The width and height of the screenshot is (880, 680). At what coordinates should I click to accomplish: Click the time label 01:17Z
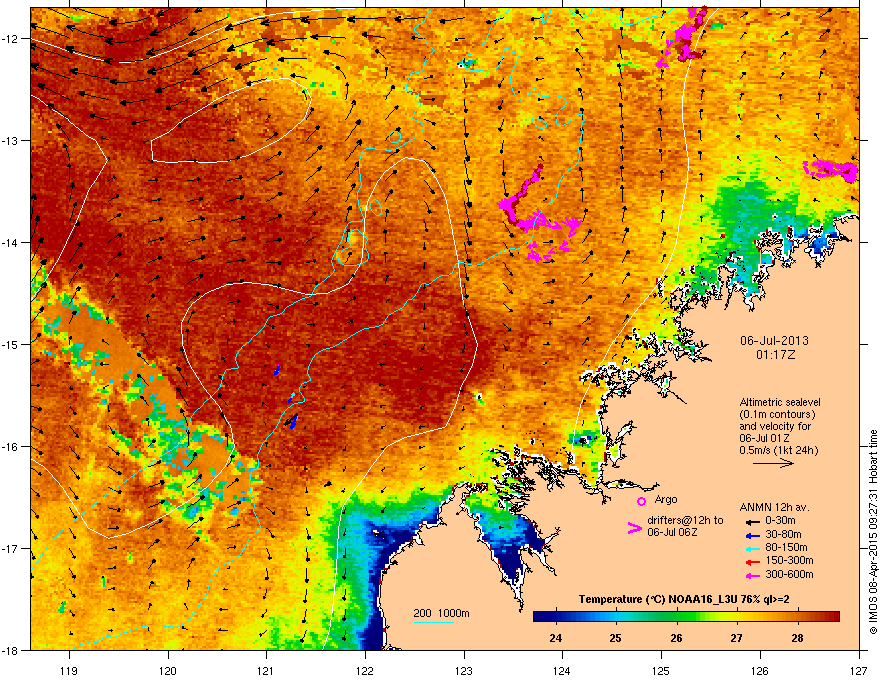775,355
